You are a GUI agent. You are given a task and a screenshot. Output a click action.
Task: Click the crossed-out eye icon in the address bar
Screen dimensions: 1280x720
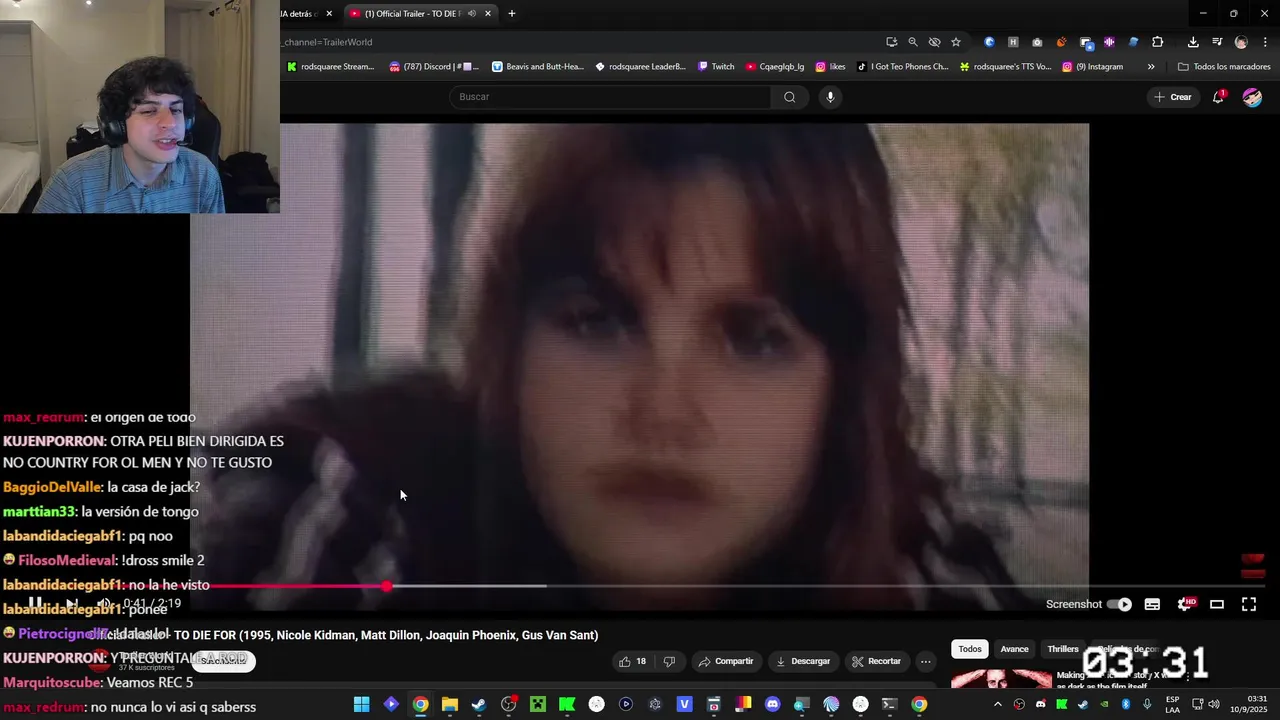click(934, 42)
